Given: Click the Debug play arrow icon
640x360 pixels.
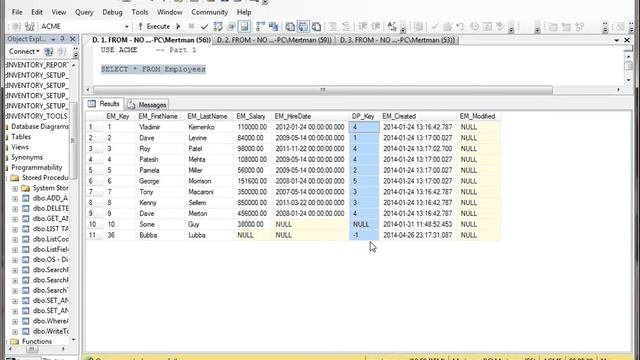Looking at the screenshot, I should 178,27.
